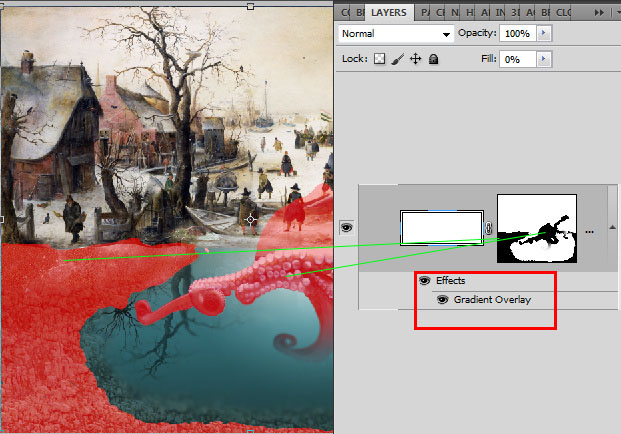This screenshot has height=434, width=621.
Task: Open the Opacity slider arrow
Action: pyautogui.click(x=544, y=33)
